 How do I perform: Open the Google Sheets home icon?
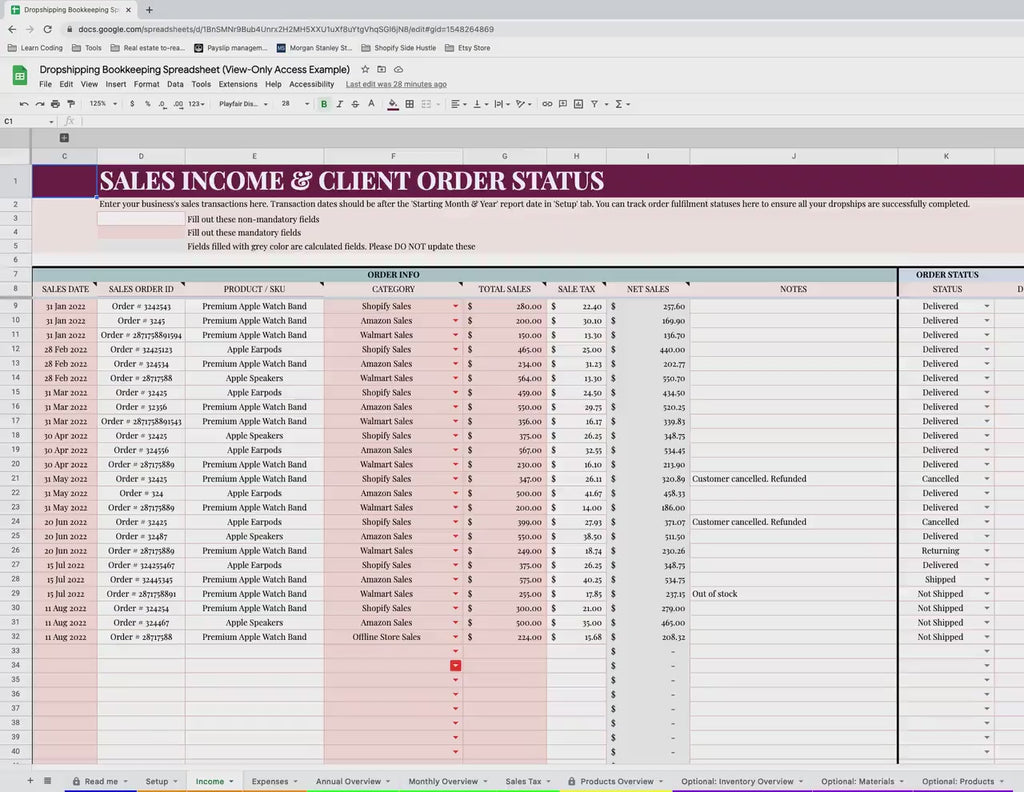click(19, 76)
